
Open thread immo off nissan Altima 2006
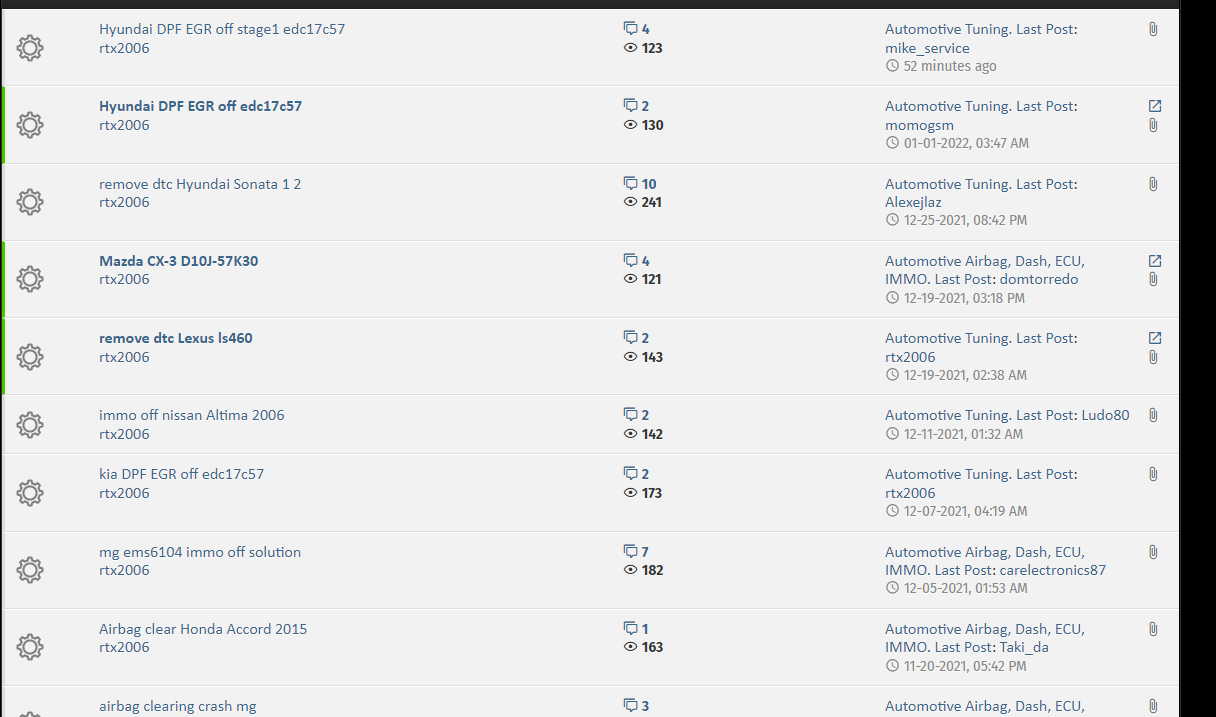click(x=192, y=415)
